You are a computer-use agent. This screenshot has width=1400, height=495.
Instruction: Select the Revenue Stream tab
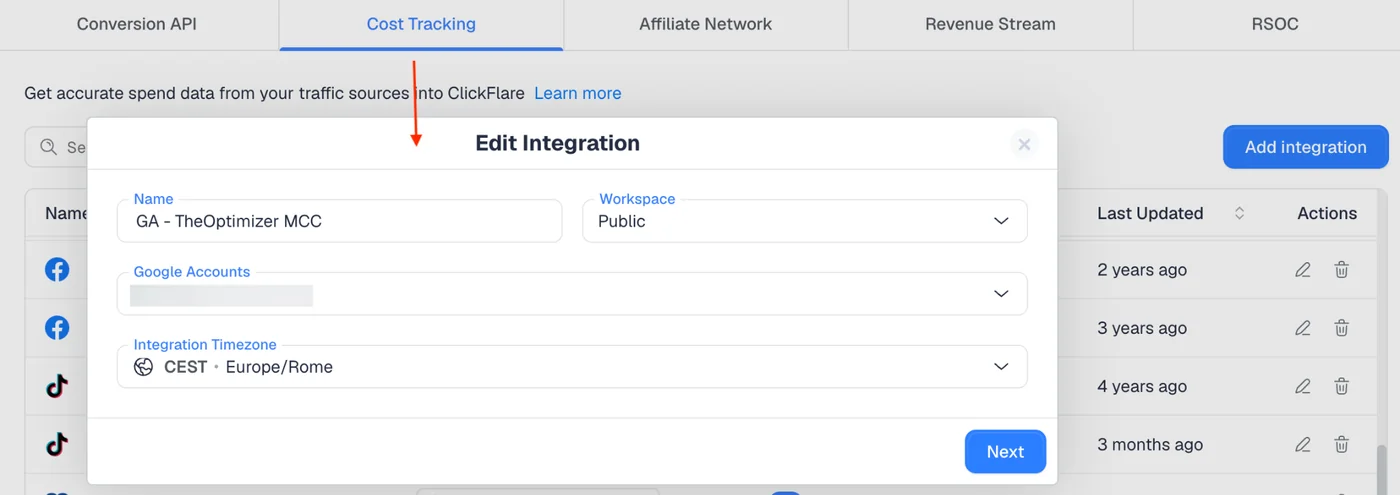click(990, 24)
